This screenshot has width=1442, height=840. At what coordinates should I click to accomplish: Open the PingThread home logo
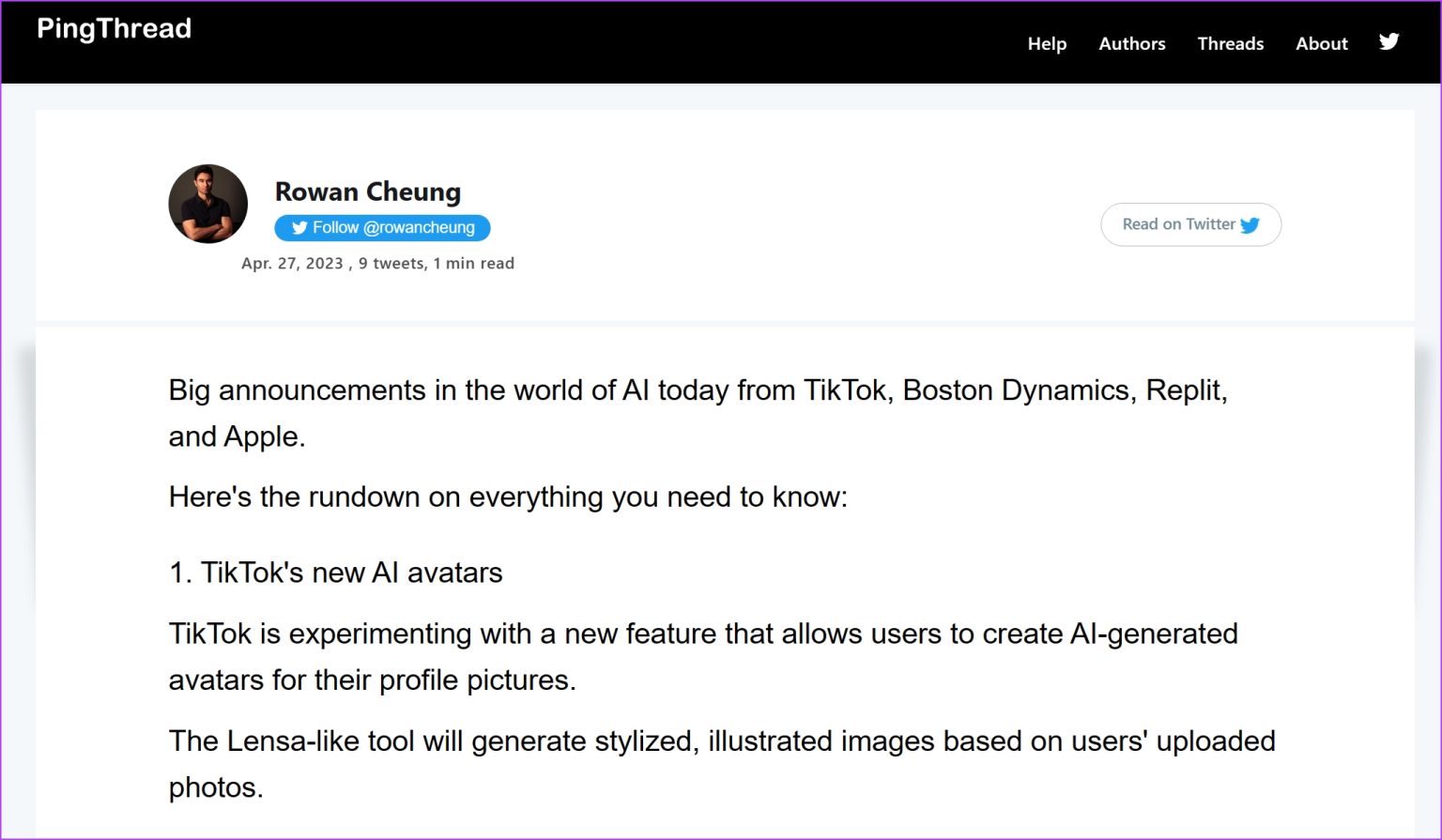[114, 28]
